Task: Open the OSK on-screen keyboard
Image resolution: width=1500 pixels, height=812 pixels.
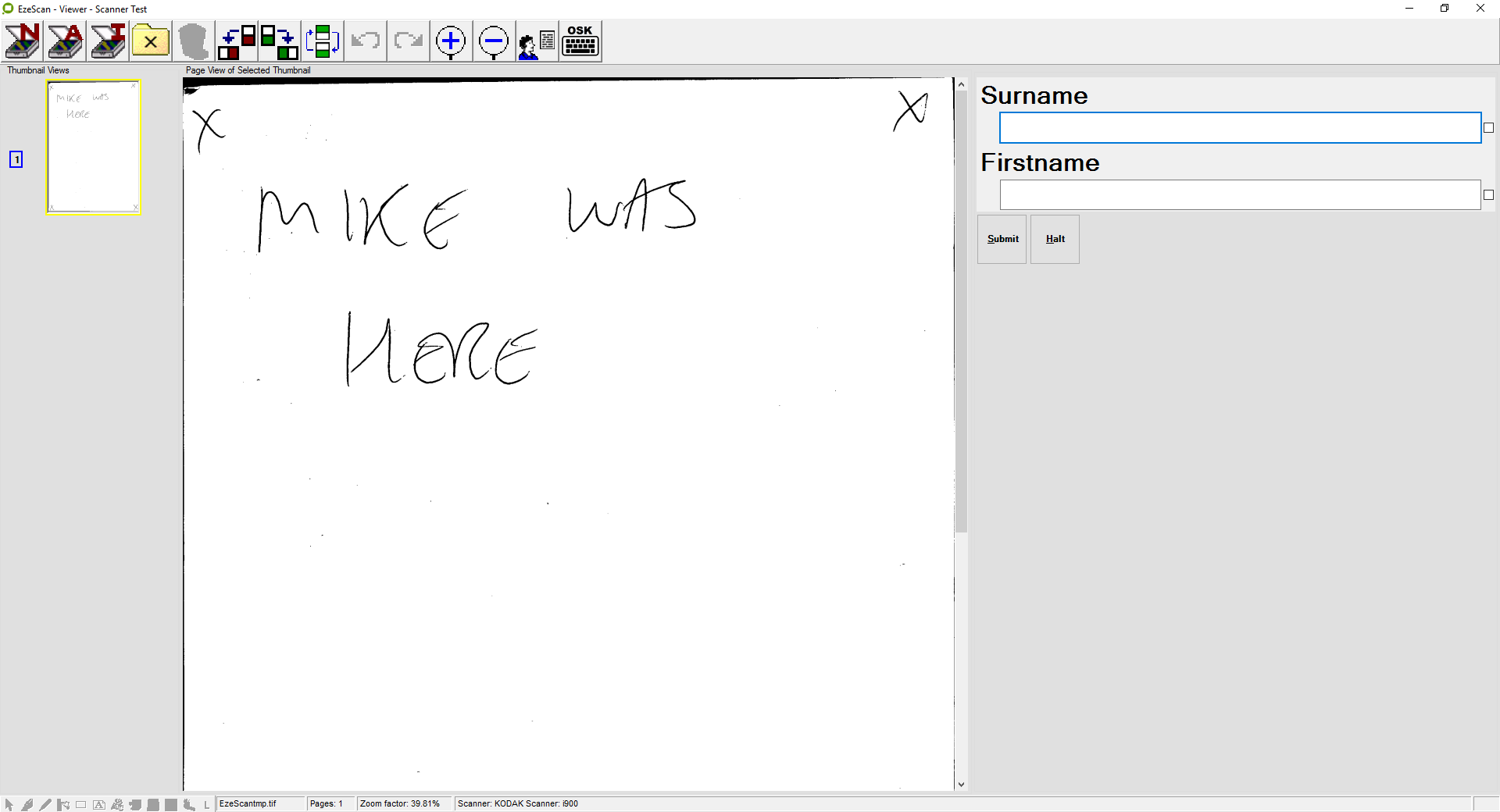Action: click(x=580, y=41)
